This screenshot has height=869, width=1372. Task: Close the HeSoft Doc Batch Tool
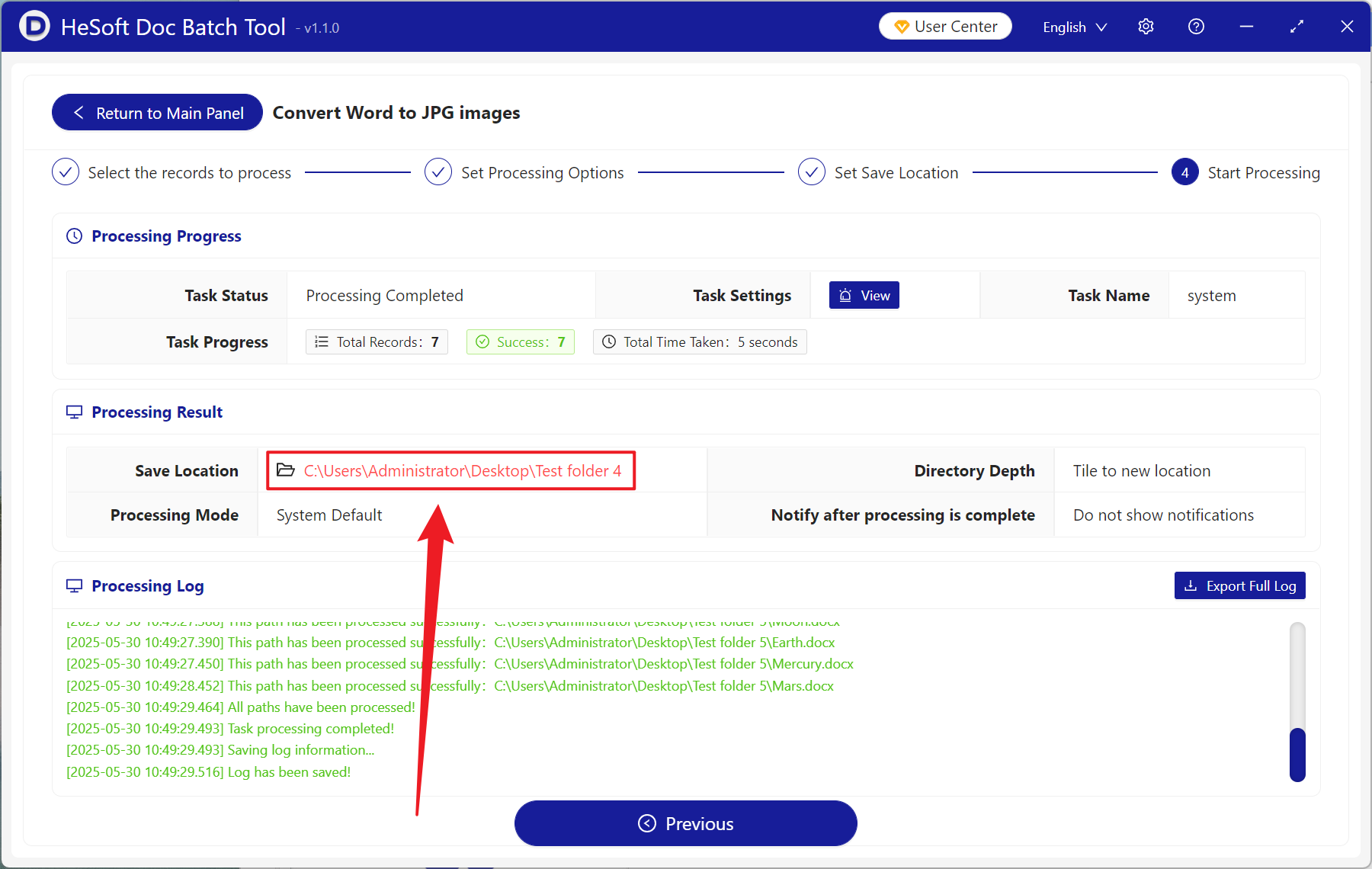[x=1347, y=27]
